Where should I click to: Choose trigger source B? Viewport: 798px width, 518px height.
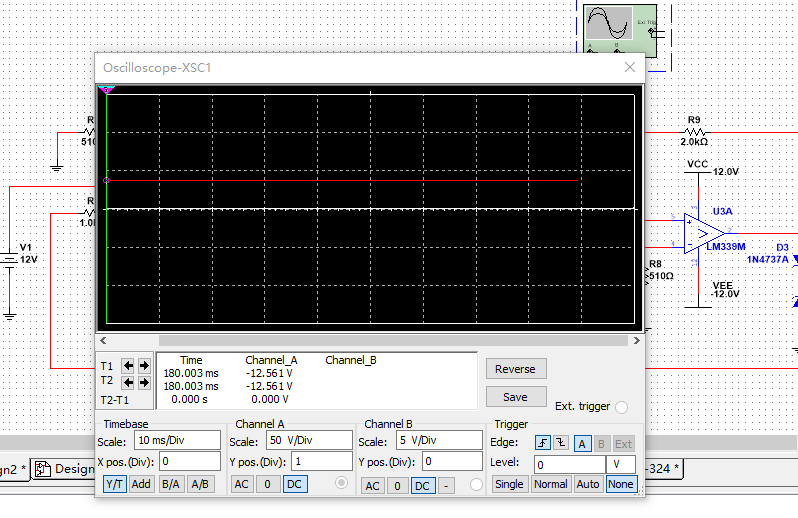tap(601, 444)
